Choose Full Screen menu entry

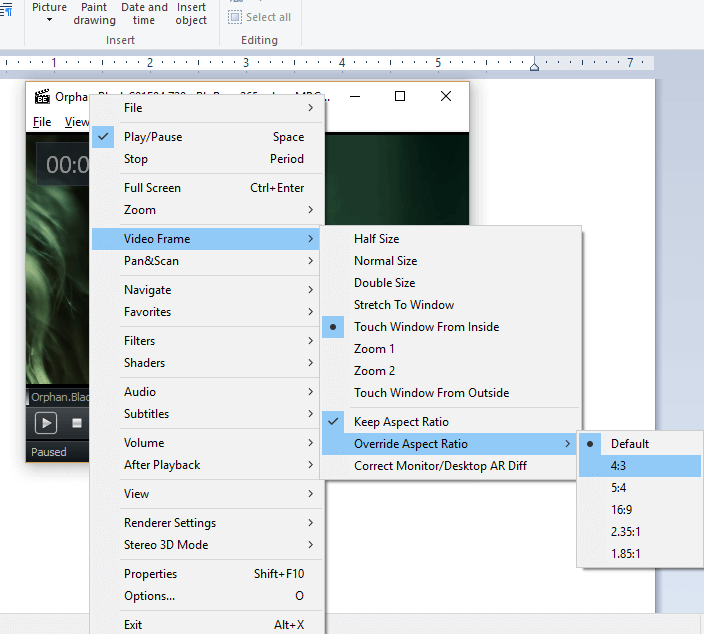(207, 188)
